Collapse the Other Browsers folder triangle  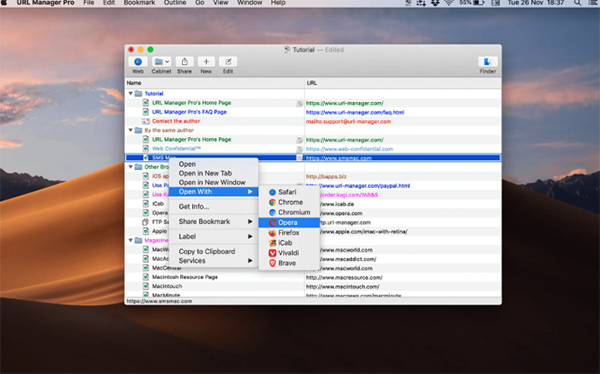pyautogui.click(x=130, y=167)
